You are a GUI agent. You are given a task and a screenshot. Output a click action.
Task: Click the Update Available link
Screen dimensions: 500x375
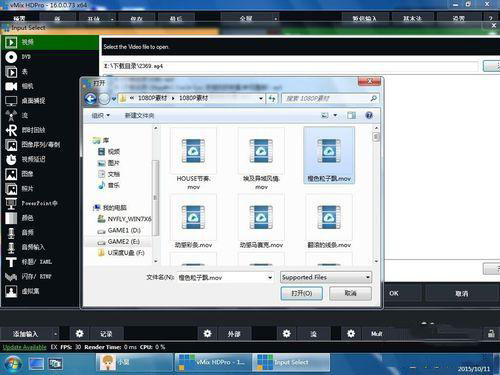pyautogui.click(x=25, y=347)
